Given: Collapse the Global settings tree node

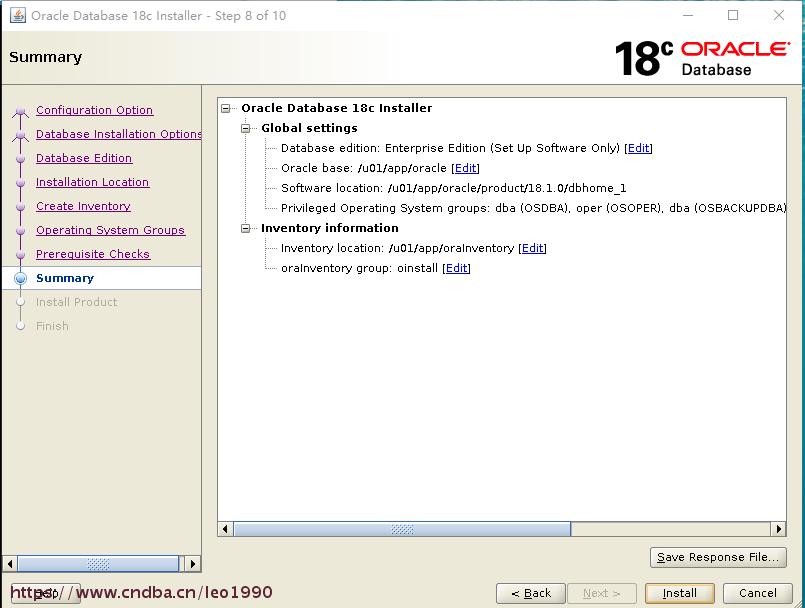Looking at the screenshot, I should tap(245, 128).
